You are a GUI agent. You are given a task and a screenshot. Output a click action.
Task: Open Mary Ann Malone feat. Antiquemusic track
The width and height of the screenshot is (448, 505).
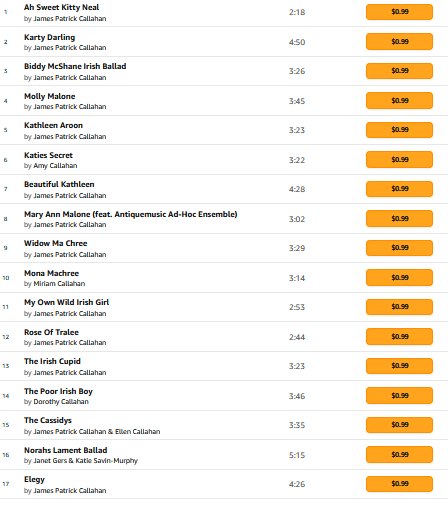point(131,214)
